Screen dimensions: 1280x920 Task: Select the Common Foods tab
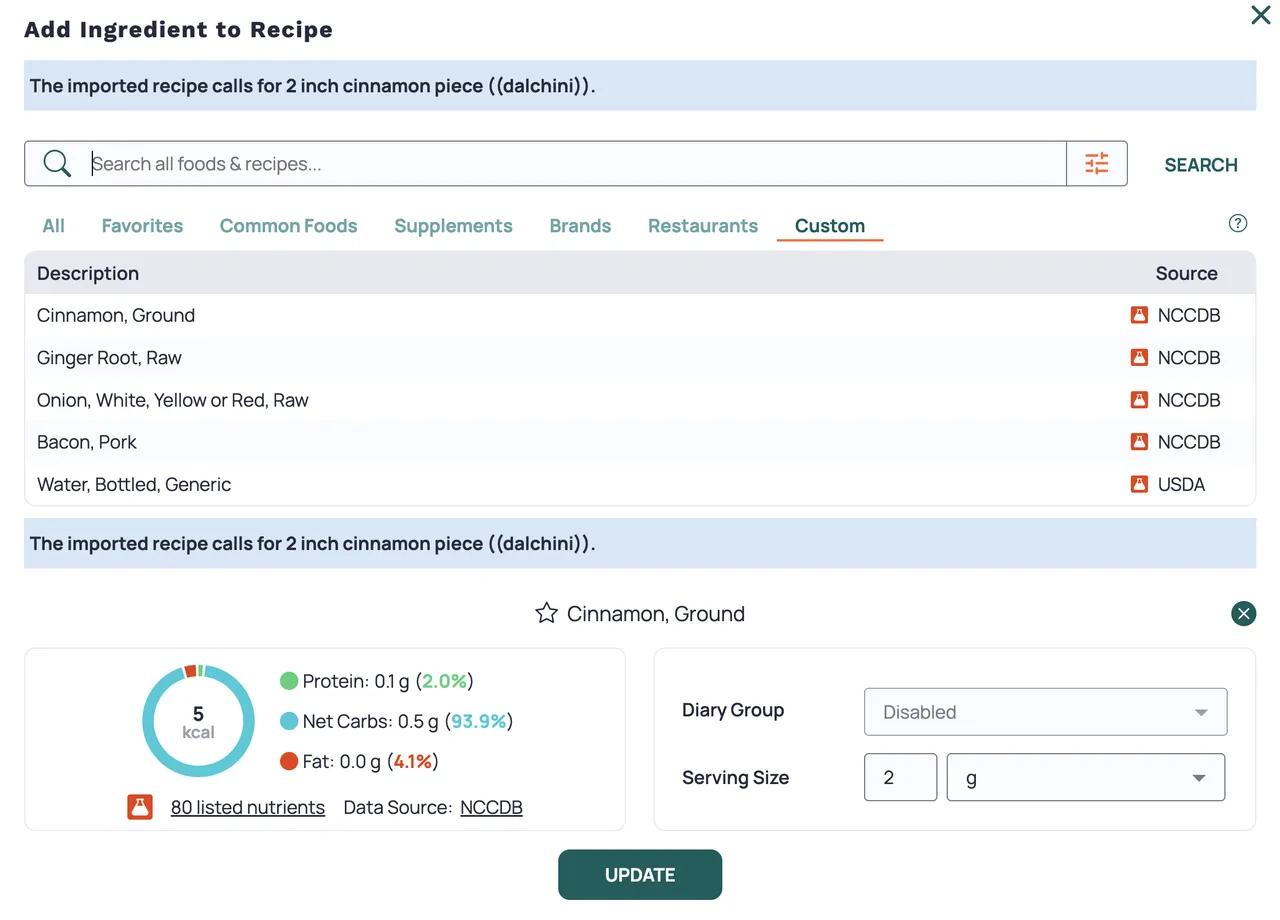[288, 226]
